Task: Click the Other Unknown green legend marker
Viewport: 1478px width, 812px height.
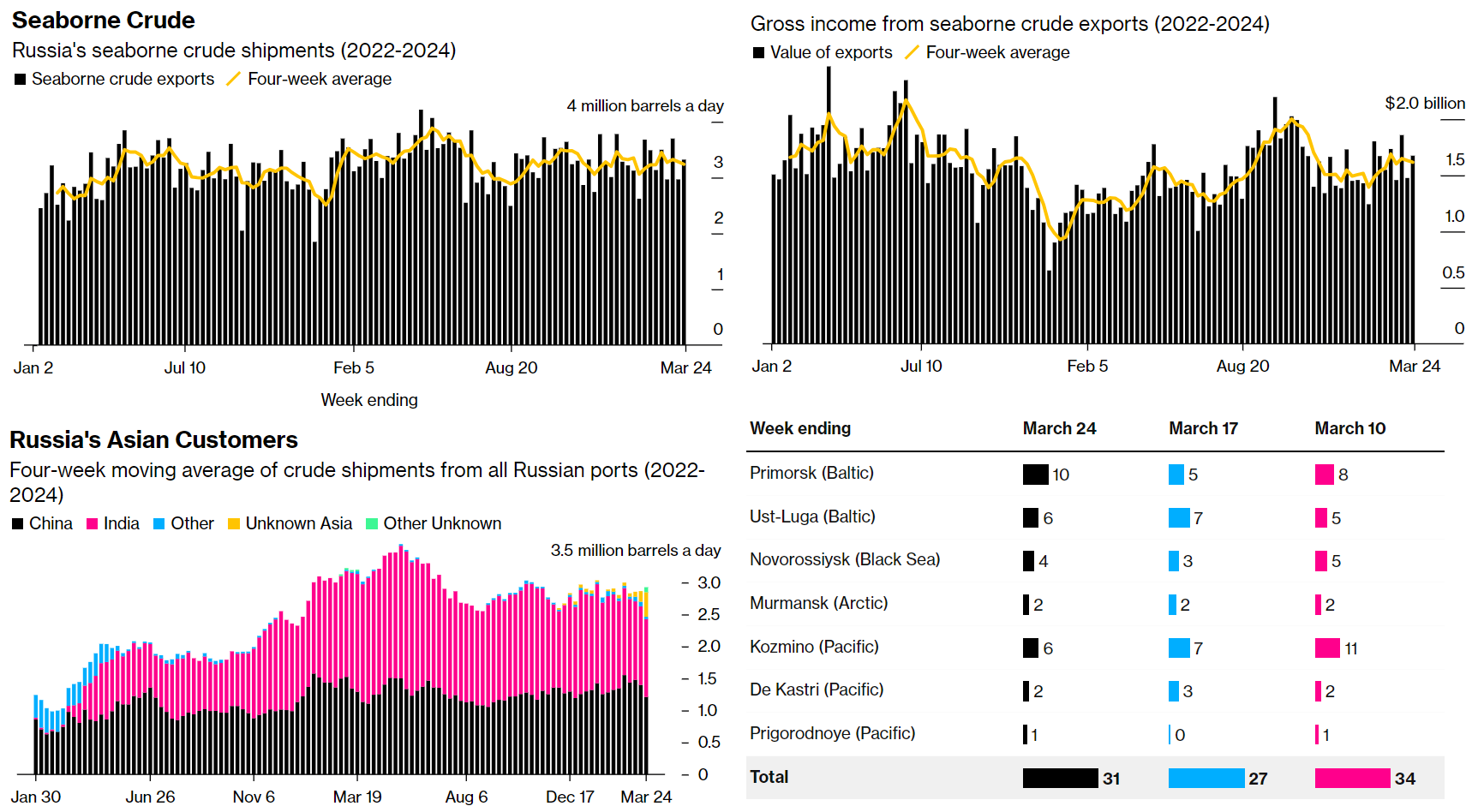Action: 372,524
